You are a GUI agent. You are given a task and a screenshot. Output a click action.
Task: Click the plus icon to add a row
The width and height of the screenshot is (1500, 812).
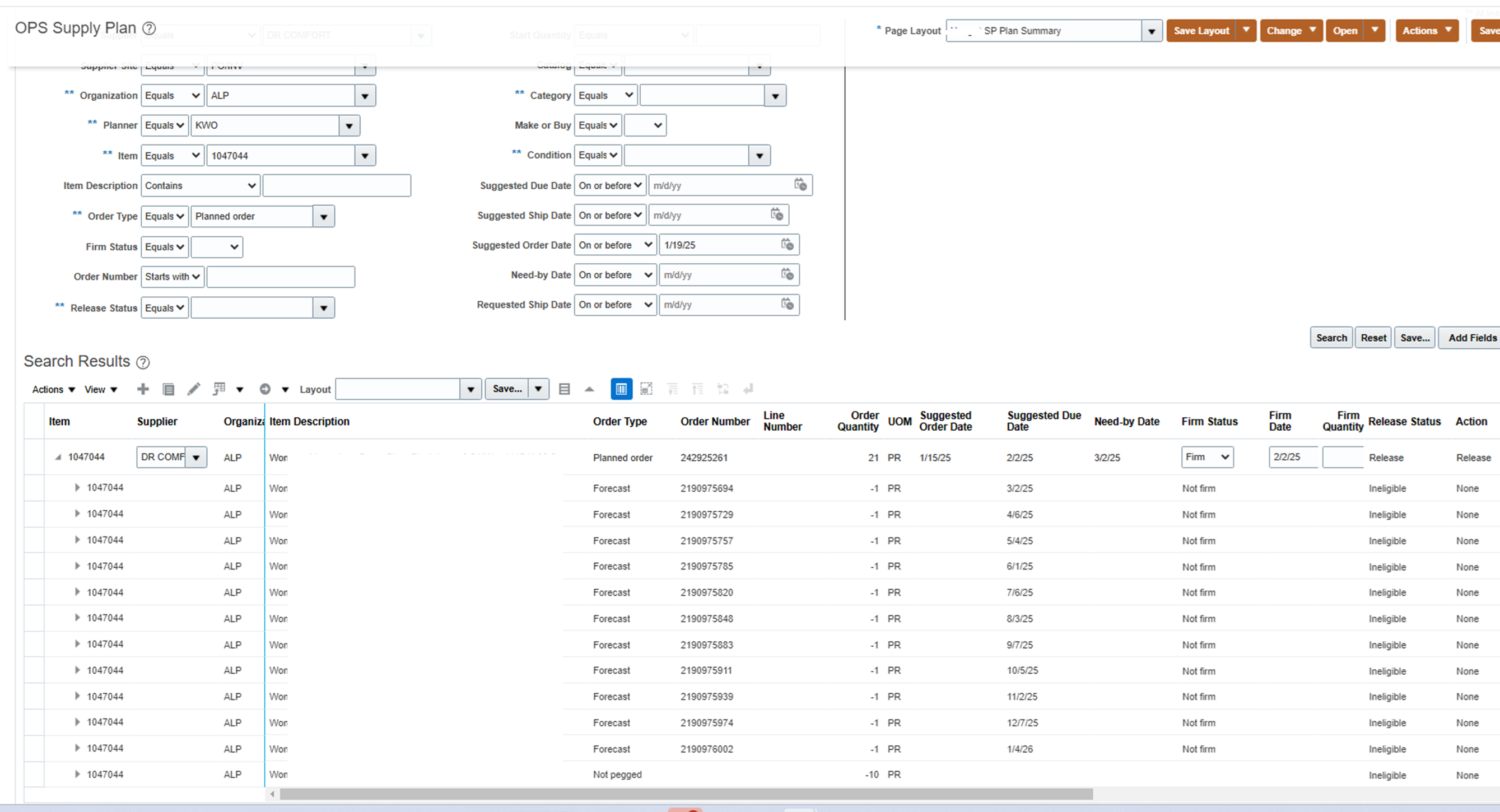click(x=143, y=389)
